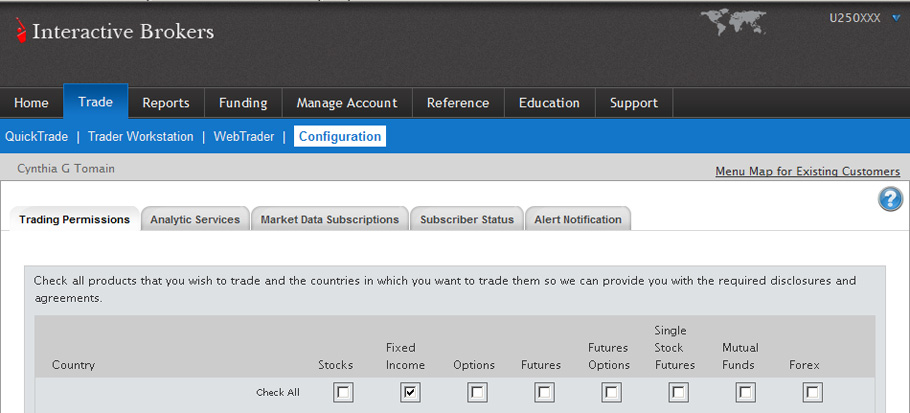Toggle the Mutual Funds Check All checkbox
Viewport: 910px width, 413px height.
tap(746, 393)
